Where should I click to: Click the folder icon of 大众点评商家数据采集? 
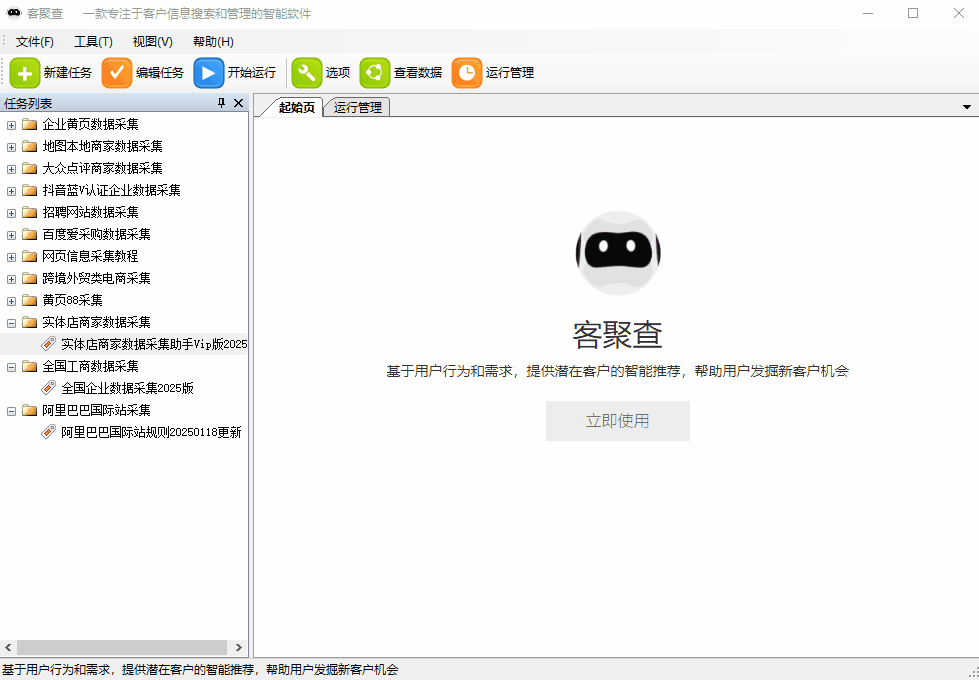coord(29,168)
